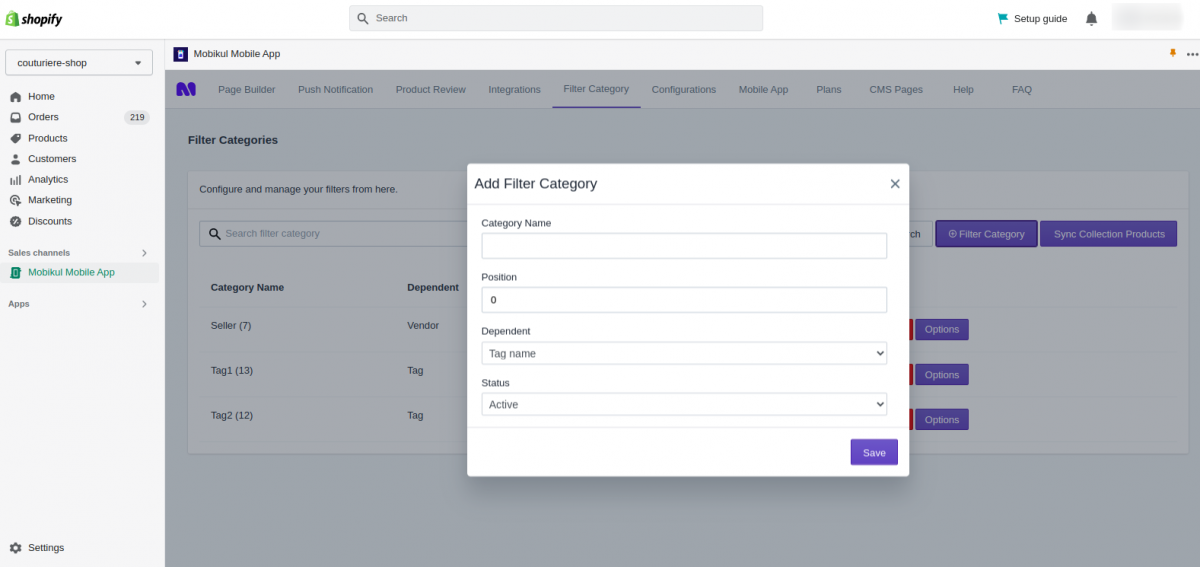1200x567 pixels.
Task: Click the Mobikul 'M' logo icon
Action: pyautogui.click(x=186, y=89)
